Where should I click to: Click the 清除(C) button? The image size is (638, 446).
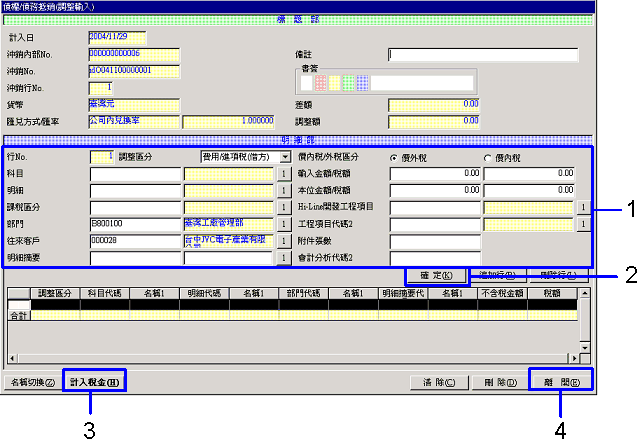(439, 383)
